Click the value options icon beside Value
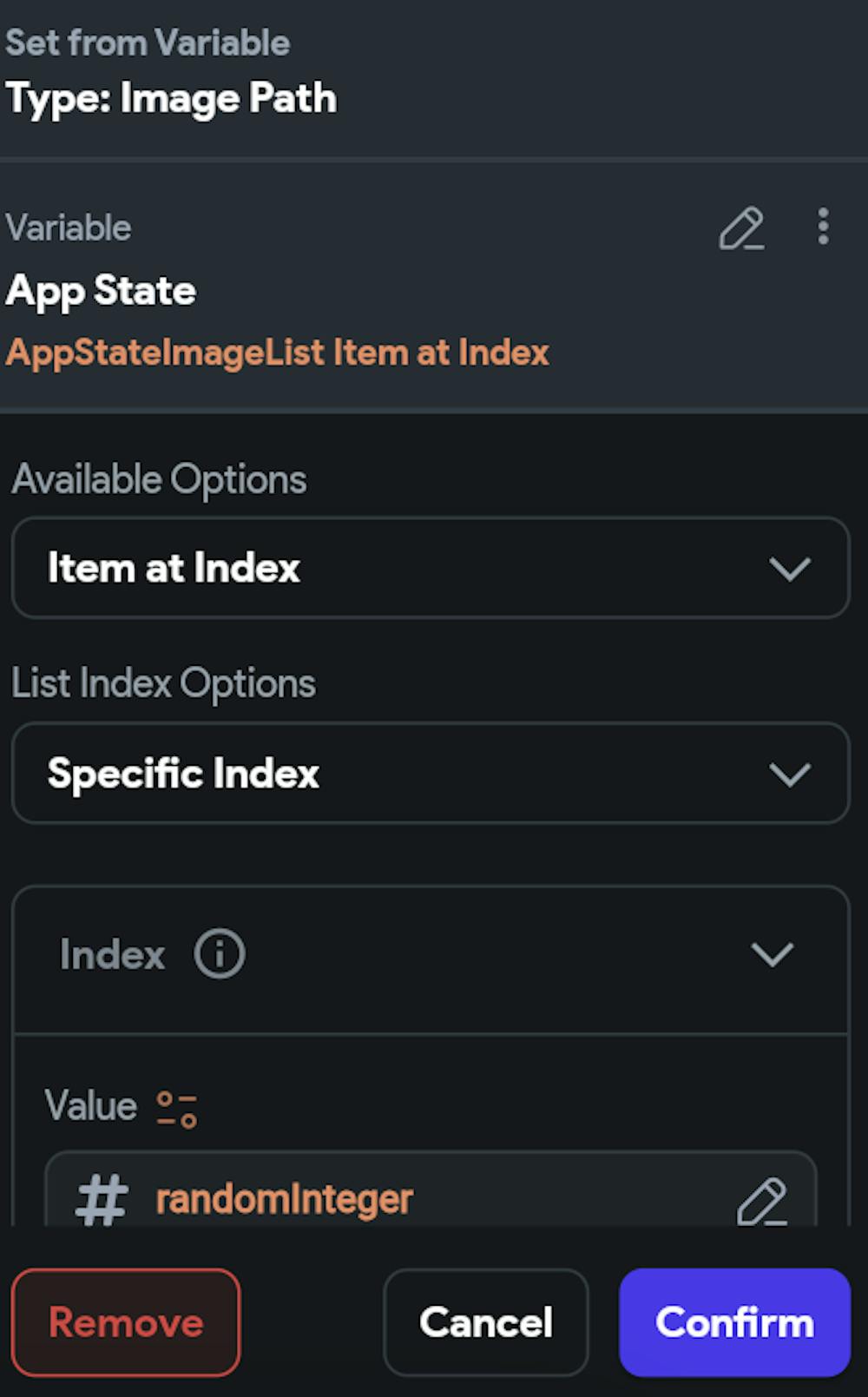Image resolution: width=868 pixels, height=1397 pixels. tap(177, 1109)
